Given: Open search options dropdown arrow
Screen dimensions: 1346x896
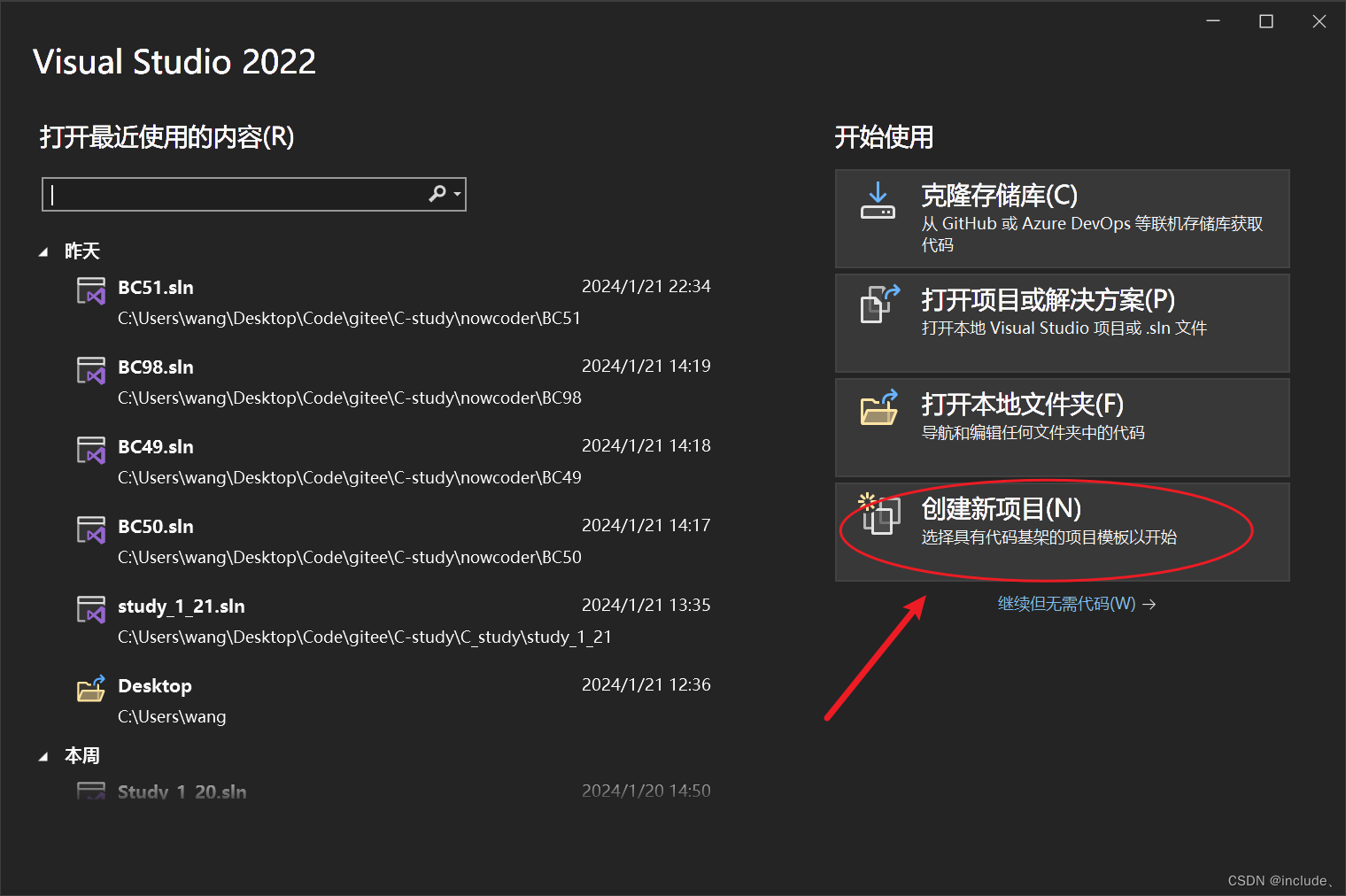Looking at the screenshot, I should (x=457, y=194).
